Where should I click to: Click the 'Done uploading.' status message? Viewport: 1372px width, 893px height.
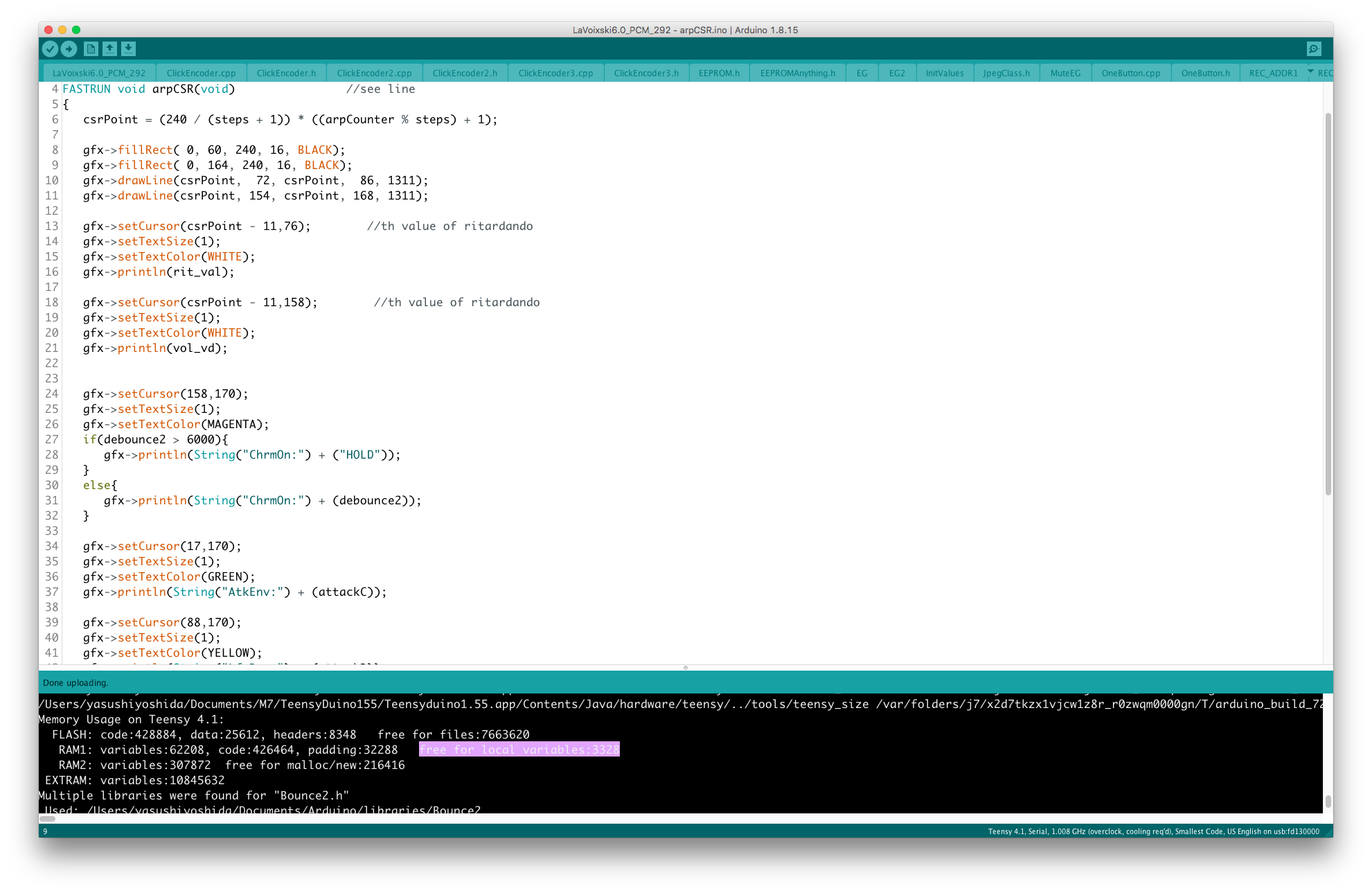(75, 682)
